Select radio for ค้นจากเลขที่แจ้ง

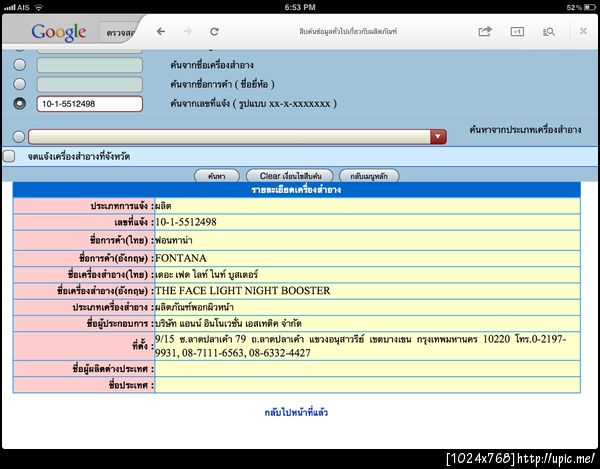click(20, 103)
